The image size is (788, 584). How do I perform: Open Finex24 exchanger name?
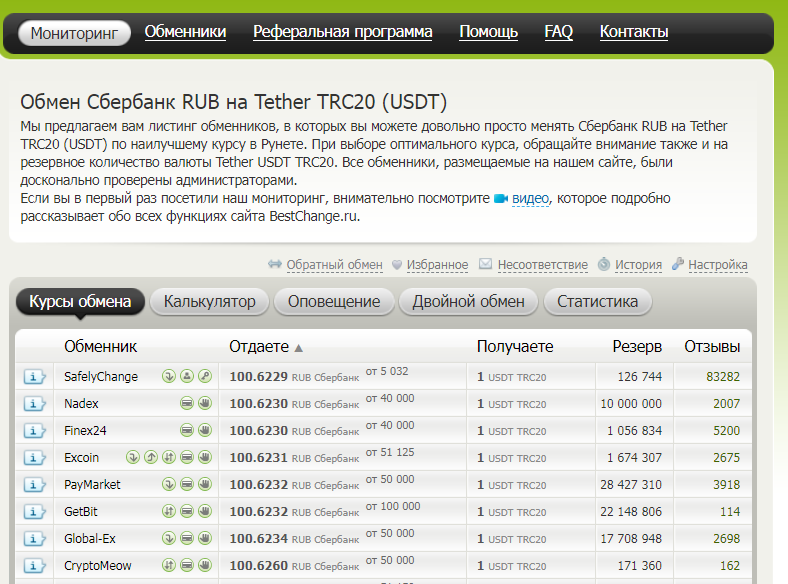pyautogui.click(x=85, y=431)
